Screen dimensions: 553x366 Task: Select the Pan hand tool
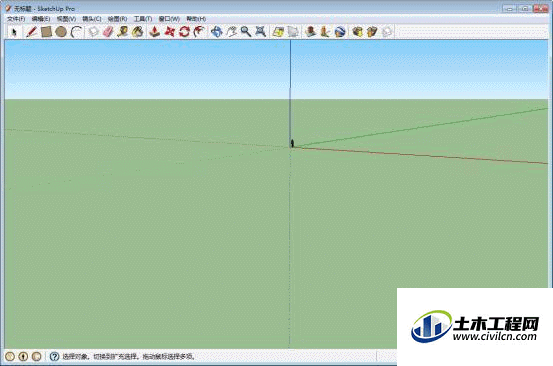coord(231,32)
